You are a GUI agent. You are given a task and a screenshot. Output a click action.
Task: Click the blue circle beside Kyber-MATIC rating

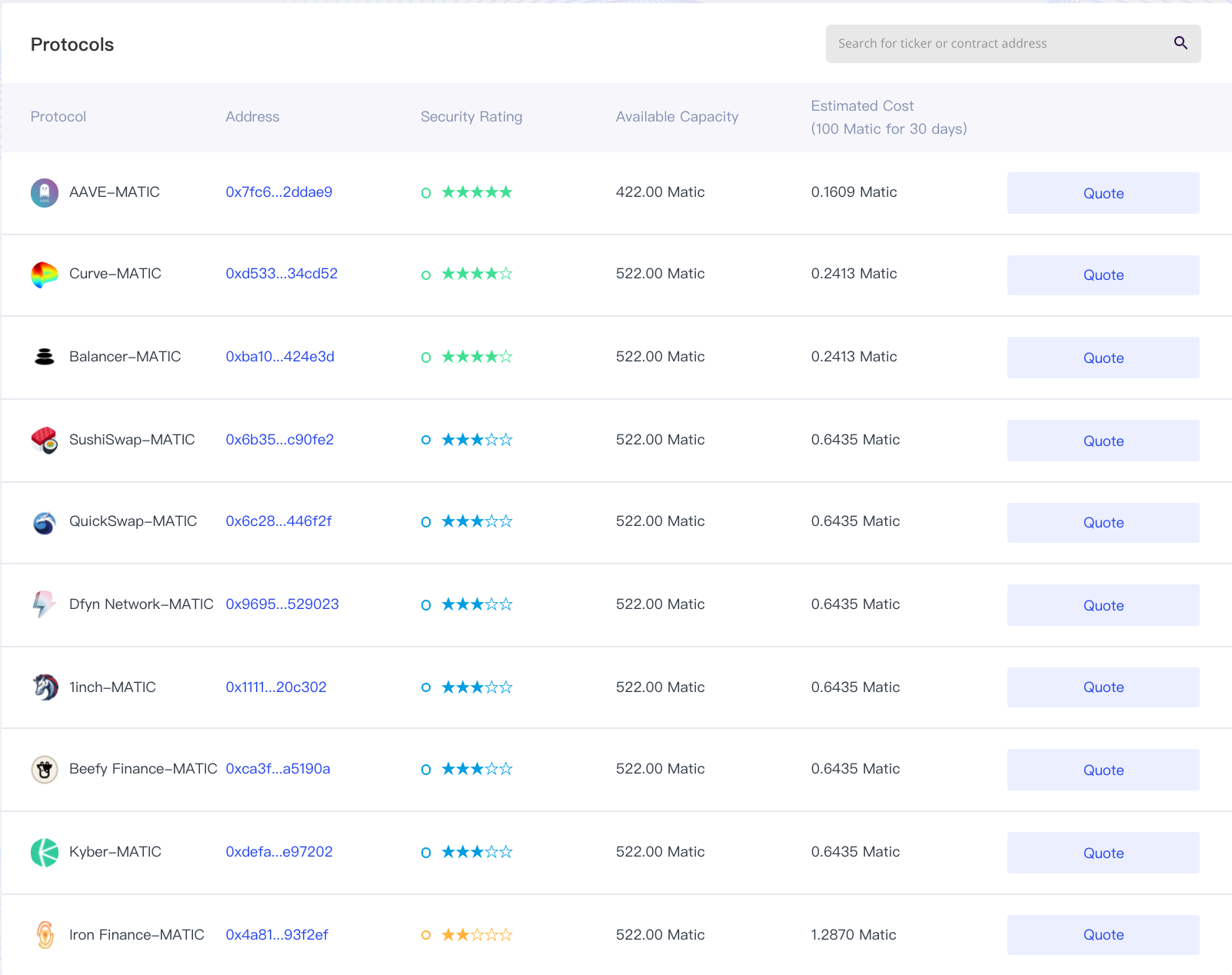click(x=426, y=853)
